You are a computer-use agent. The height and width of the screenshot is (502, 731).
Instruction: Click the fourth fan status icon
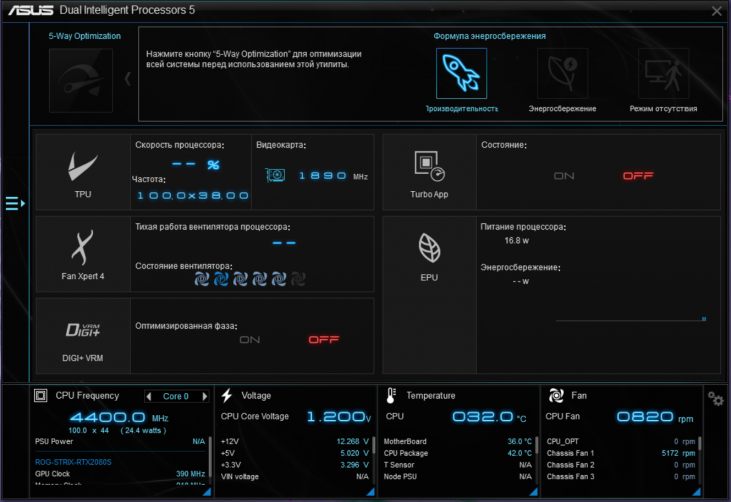click(x=259, y=279)
